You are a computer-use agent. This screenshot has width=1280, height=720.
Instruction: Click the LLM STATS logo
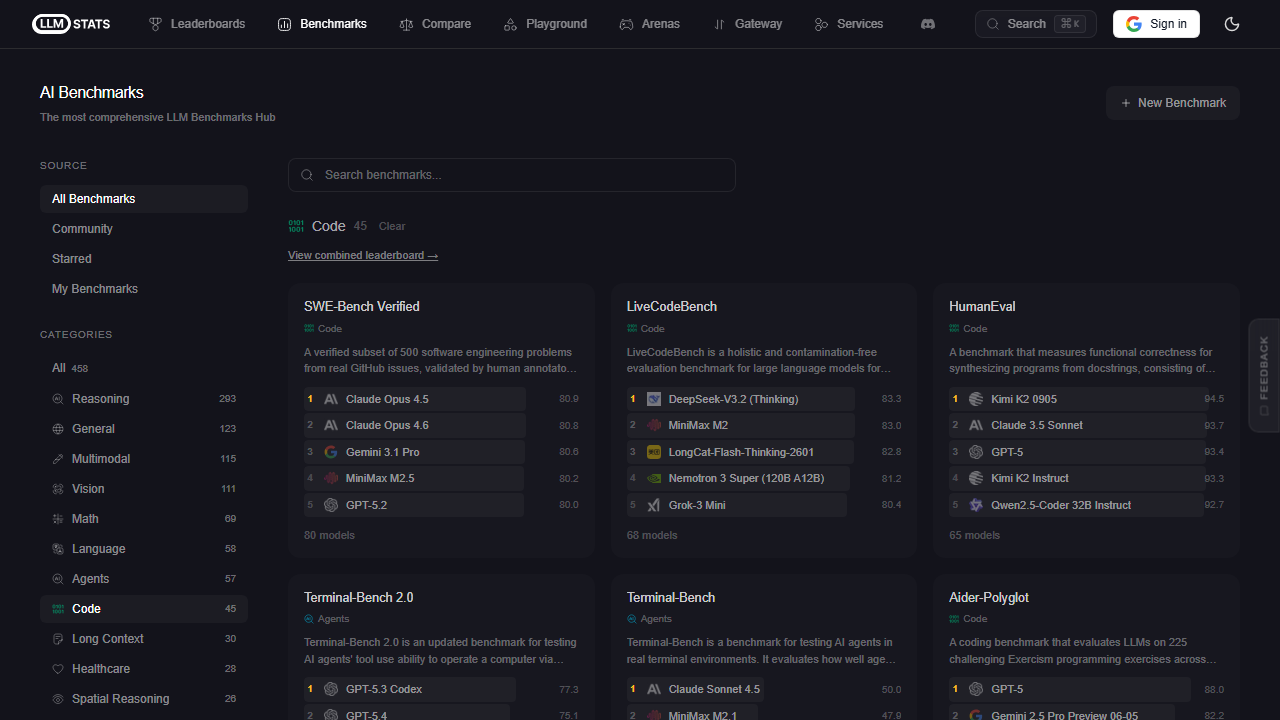tap(70, 24)
